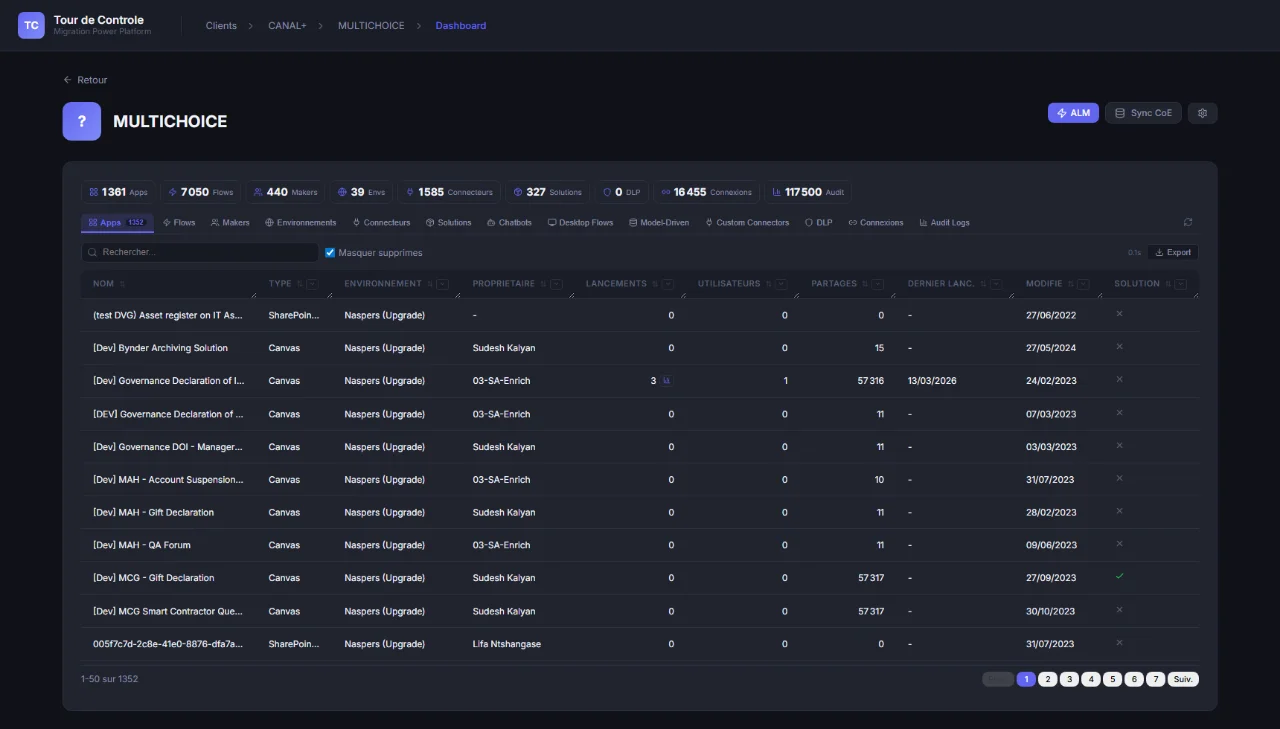This screenshot has width=1280, height=729.
Task: Open settings with the gear icon
Action: pos(1202,113)
